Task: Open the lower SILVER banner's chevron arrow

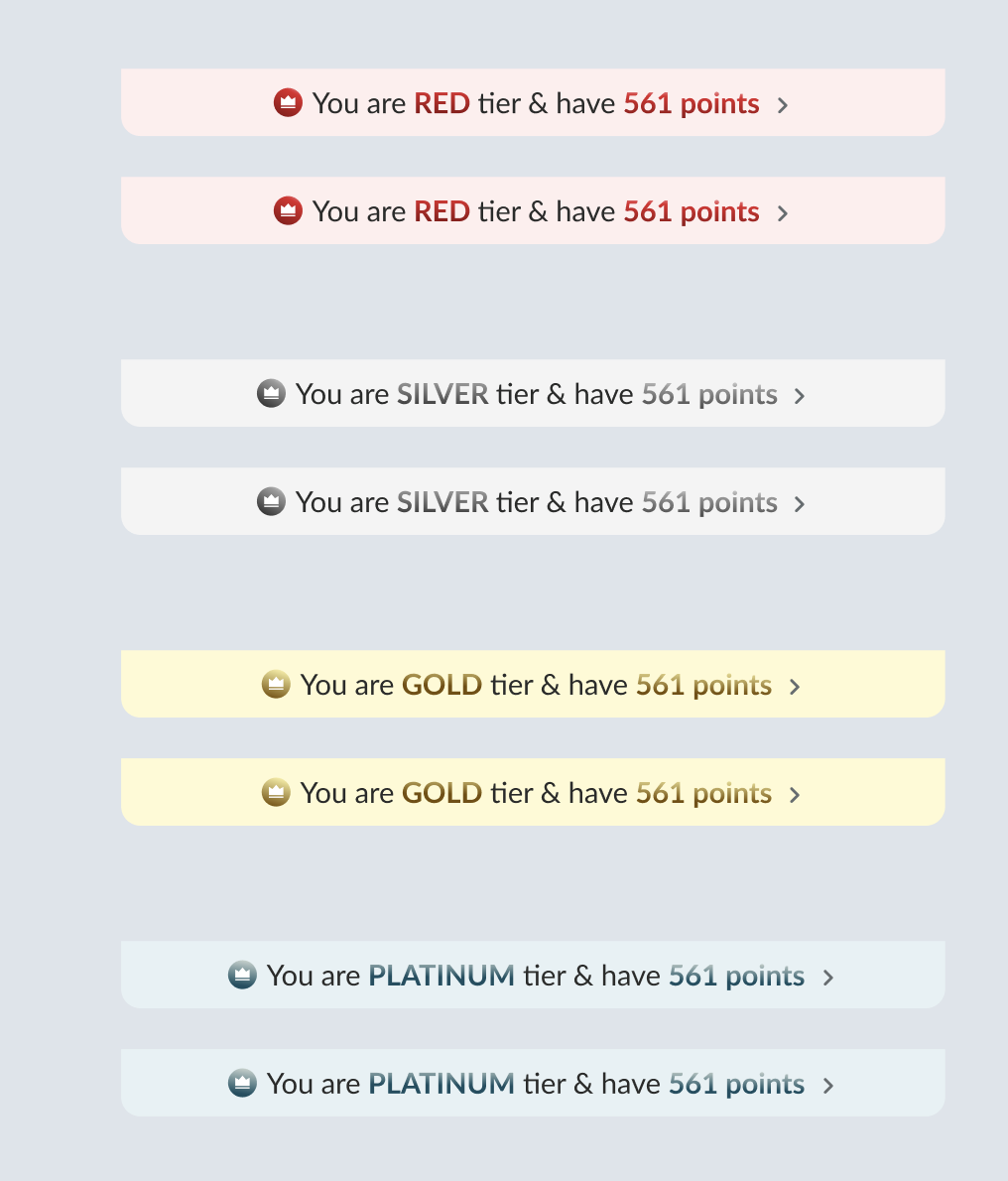Action: [800, 503]
